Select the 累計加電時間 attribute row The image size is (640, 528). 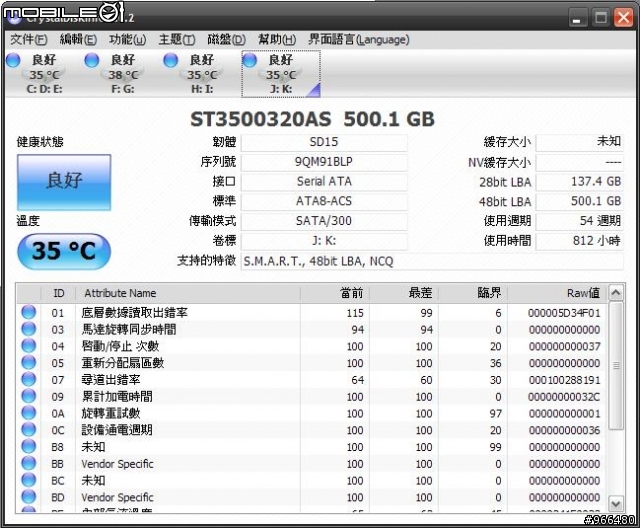[312, 397]
